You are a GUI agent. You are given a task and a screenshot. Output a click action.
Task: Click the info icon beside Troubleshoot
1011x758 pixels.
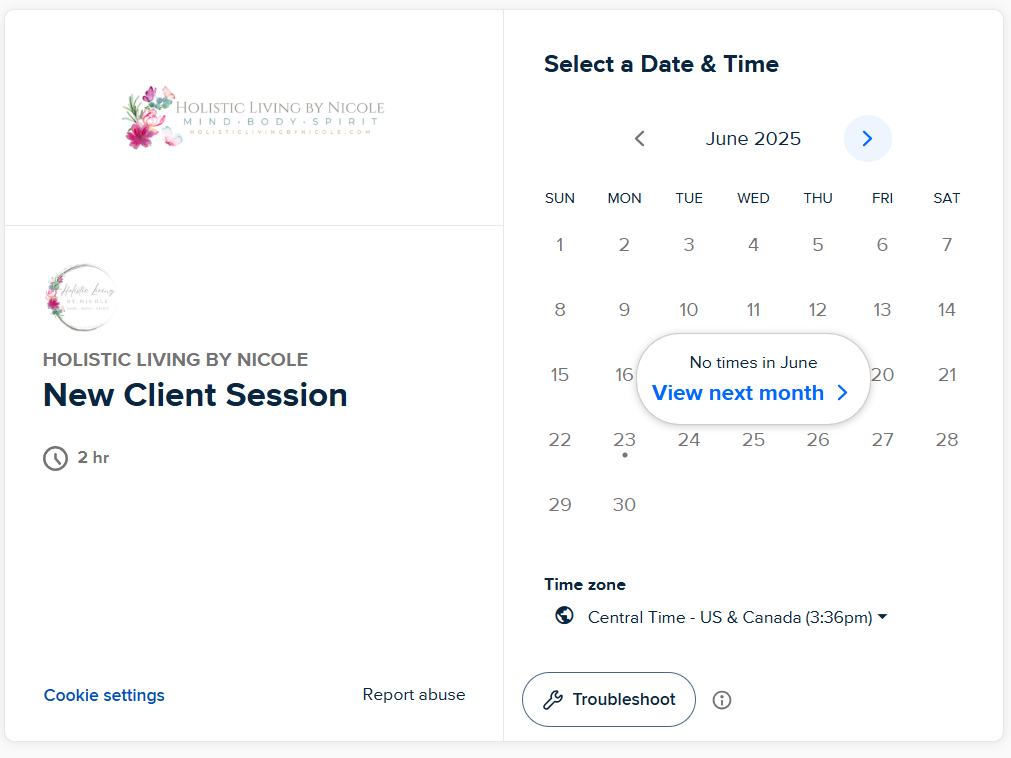coord(722,700)
